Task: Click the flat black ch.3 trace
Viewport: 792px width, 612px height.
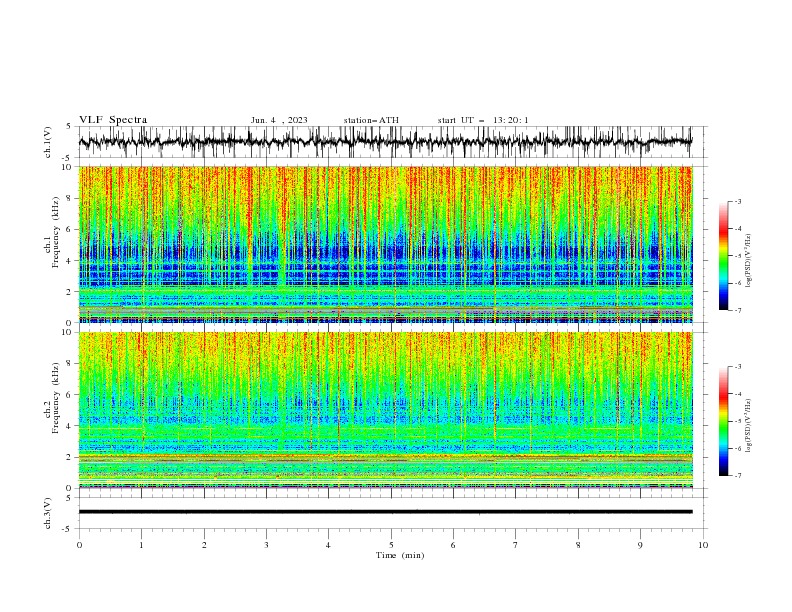Action: 385,512
